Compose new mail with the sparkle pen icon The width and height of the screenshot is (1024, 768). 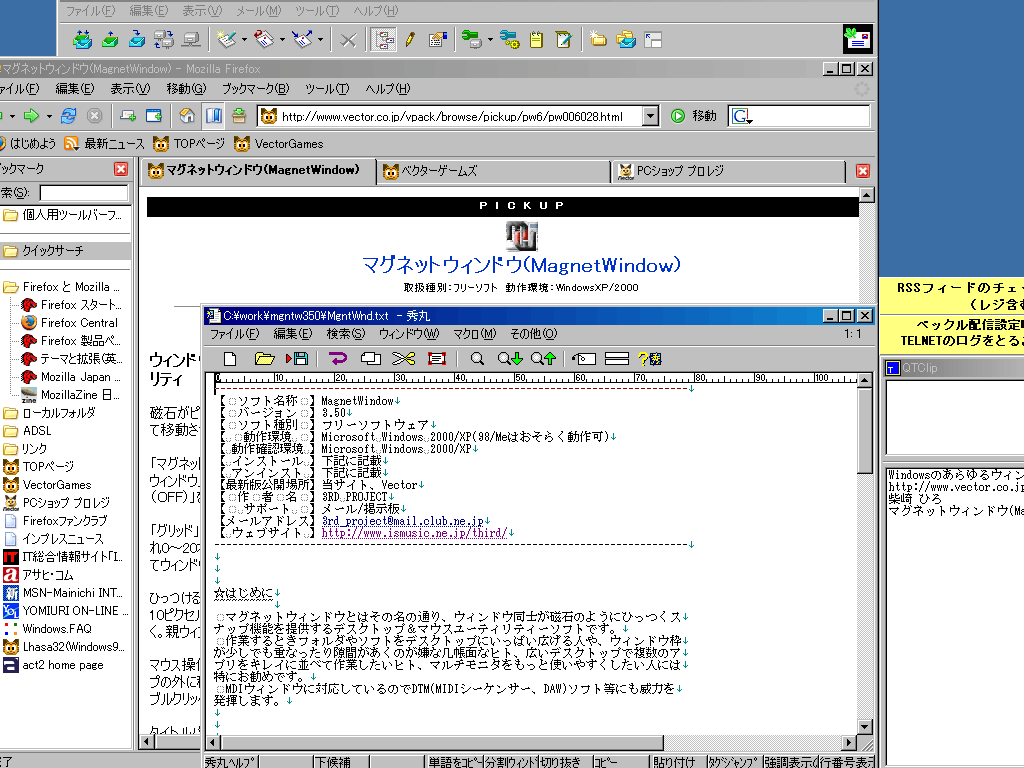pos(227,40)
